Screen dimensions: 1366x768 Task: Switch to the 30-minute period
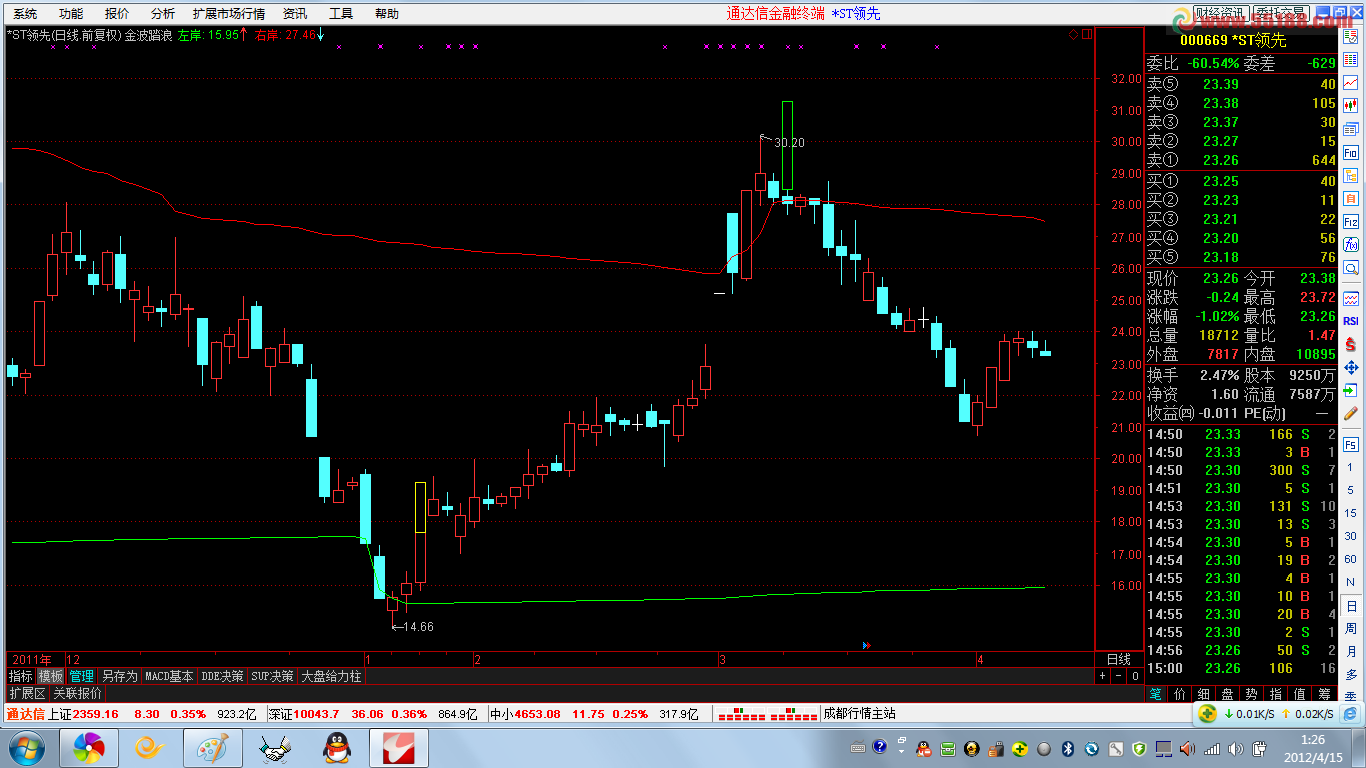(x=1351, y=536)
